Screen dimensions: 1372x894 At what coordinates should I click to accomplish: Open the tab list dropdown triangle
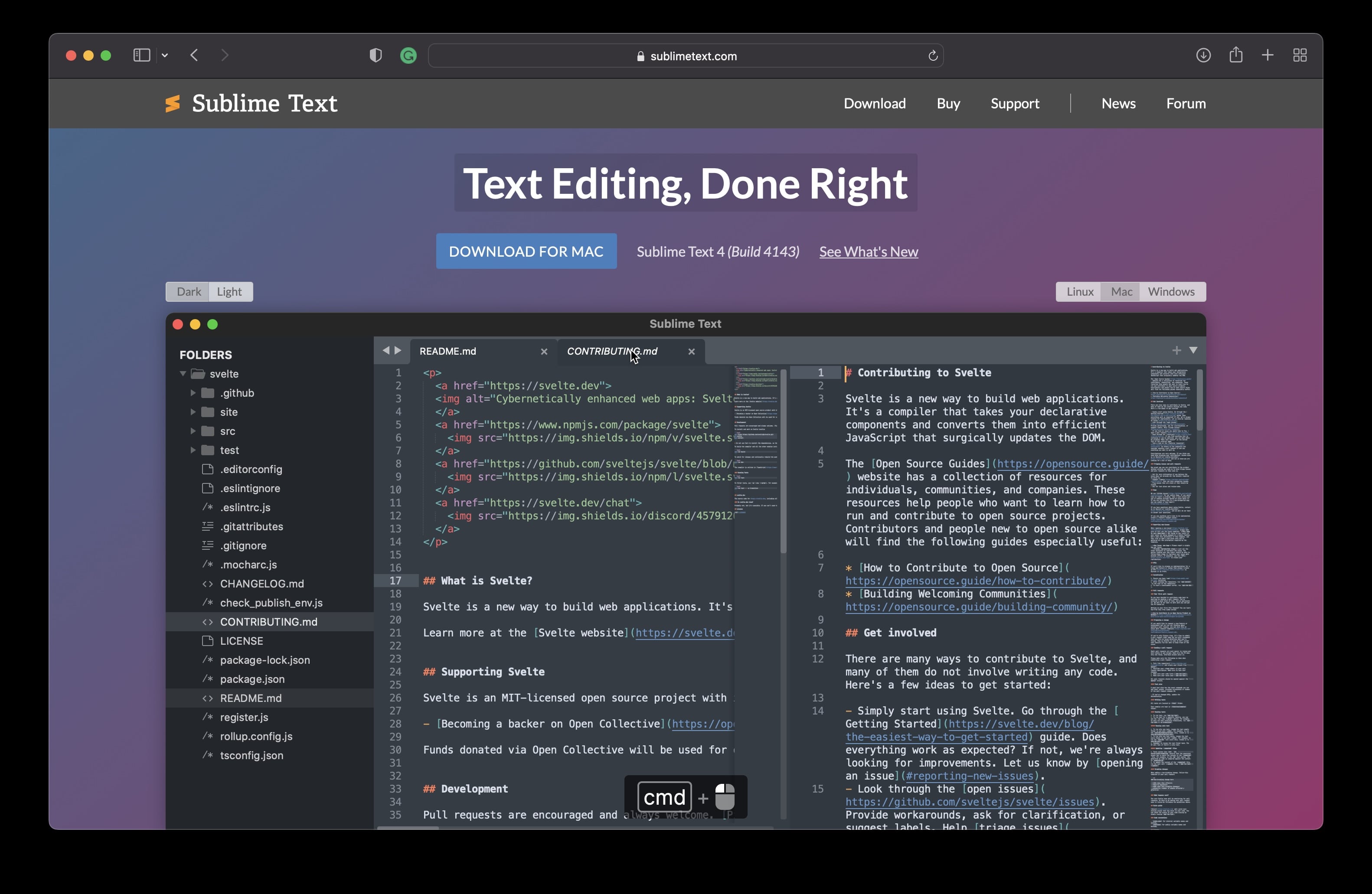(1193, 350)
